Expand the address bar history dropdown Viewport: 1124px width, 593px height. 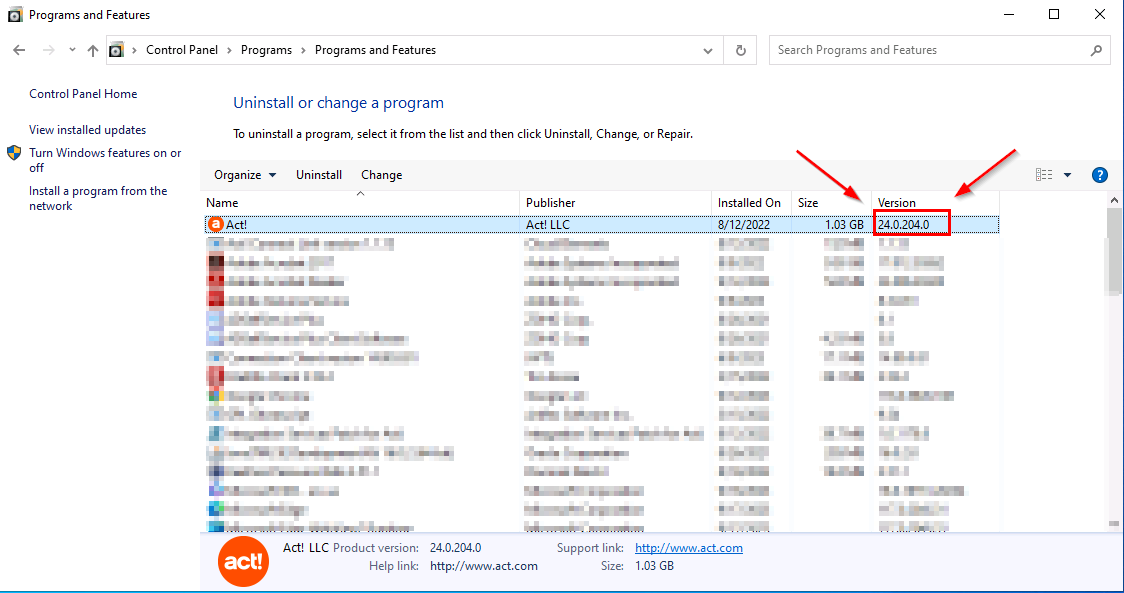[708, 50]
